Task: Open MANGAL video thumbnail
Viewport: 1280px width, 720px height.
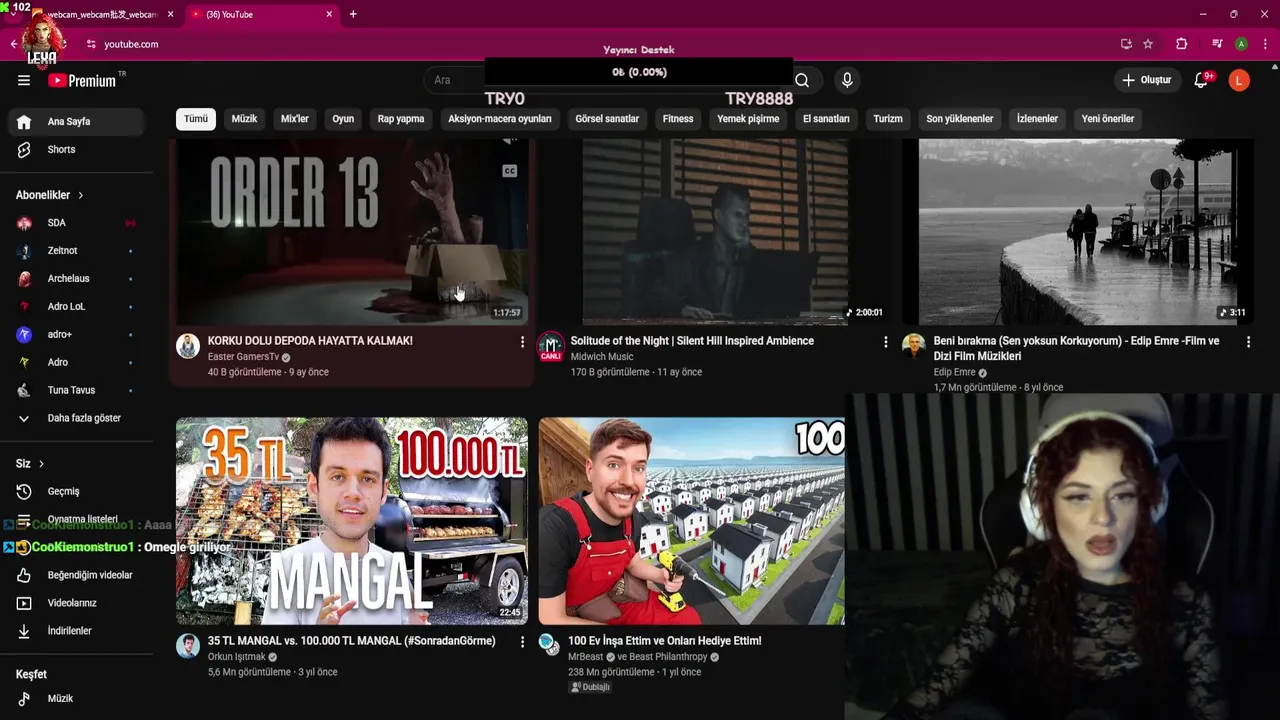Action: [x=352, y=521]
